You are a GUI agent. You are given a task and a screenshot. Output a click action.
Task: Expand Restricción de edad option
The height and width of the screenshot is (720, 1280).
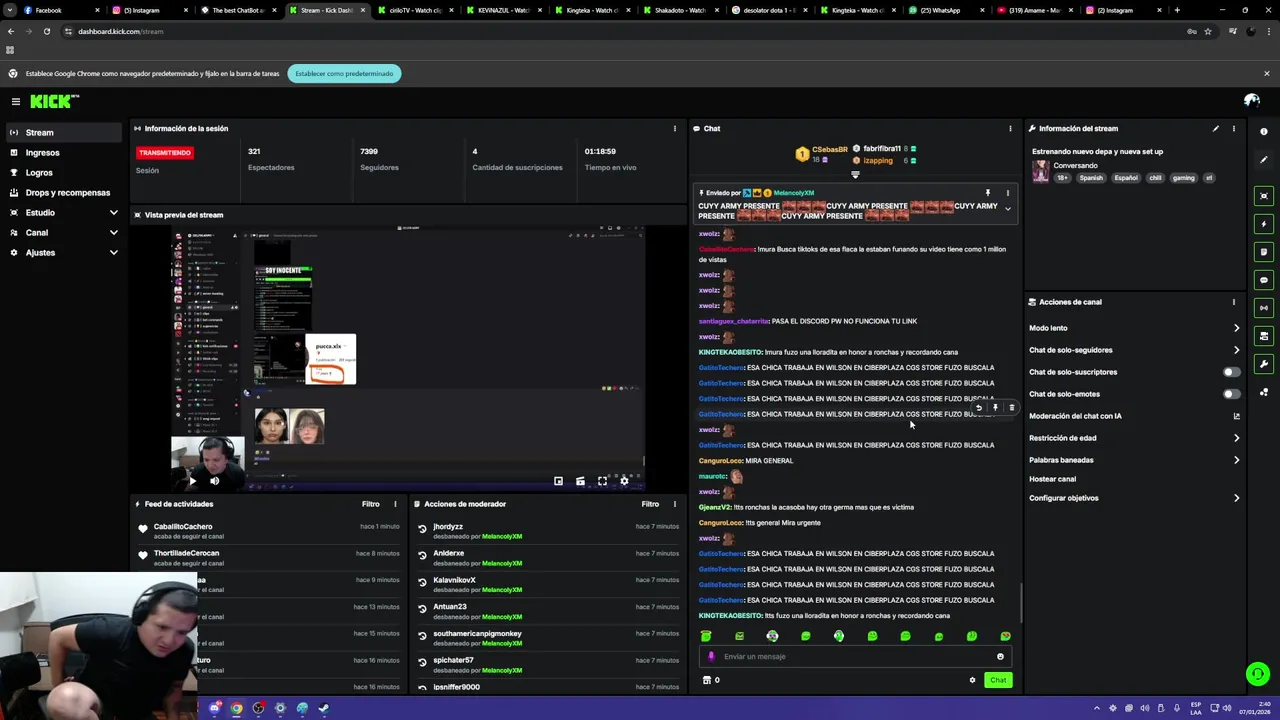pos(1135,438)
